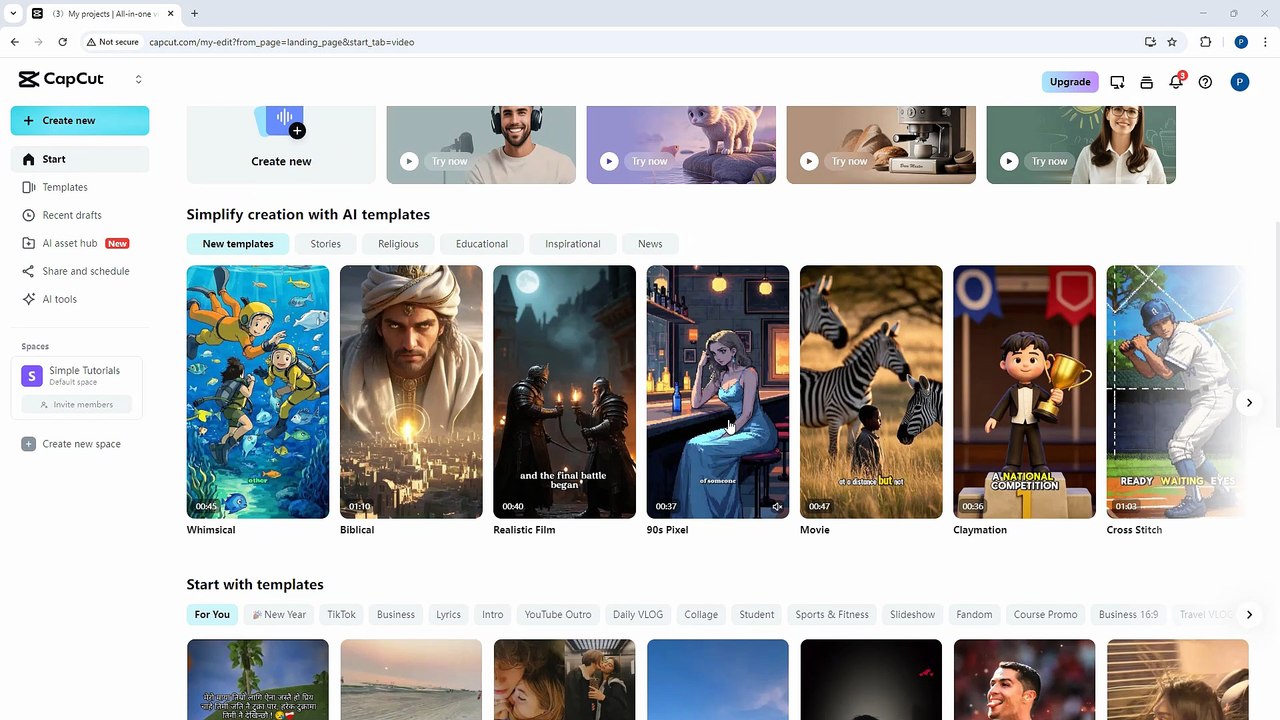Switch to the Educational tab
The width and height of the screenshot is (1280, 720).
point(482,244)
